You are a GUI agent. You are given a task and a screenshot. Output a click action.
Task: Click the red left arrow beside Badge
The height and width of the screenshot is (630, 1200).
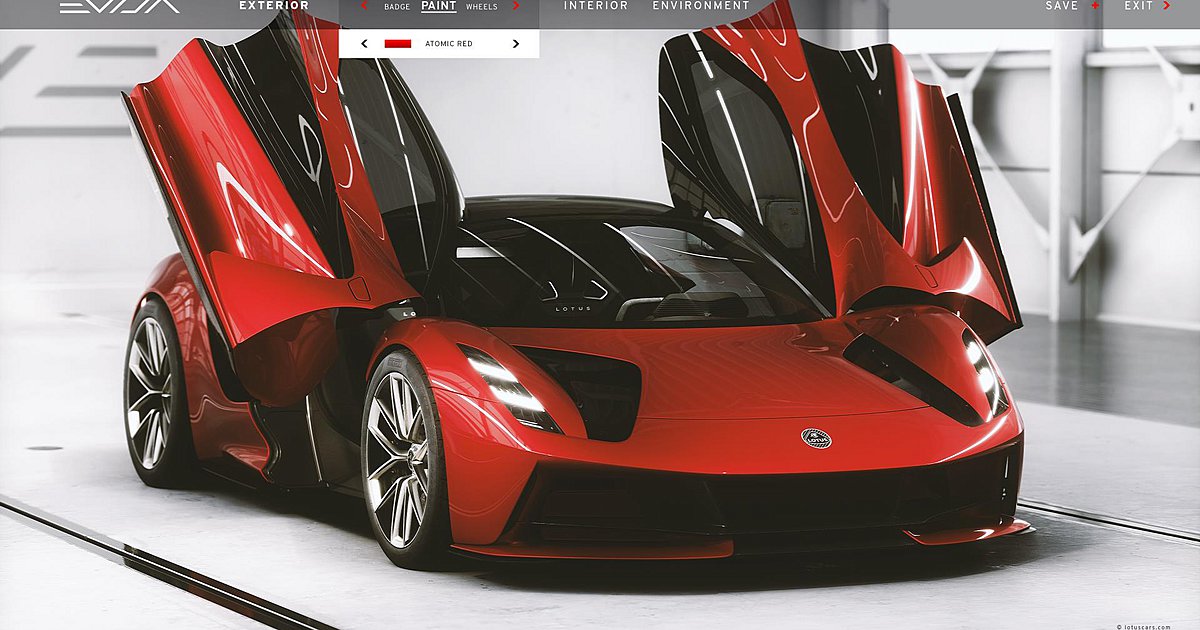pyautogui.click(x=364, y=6)
